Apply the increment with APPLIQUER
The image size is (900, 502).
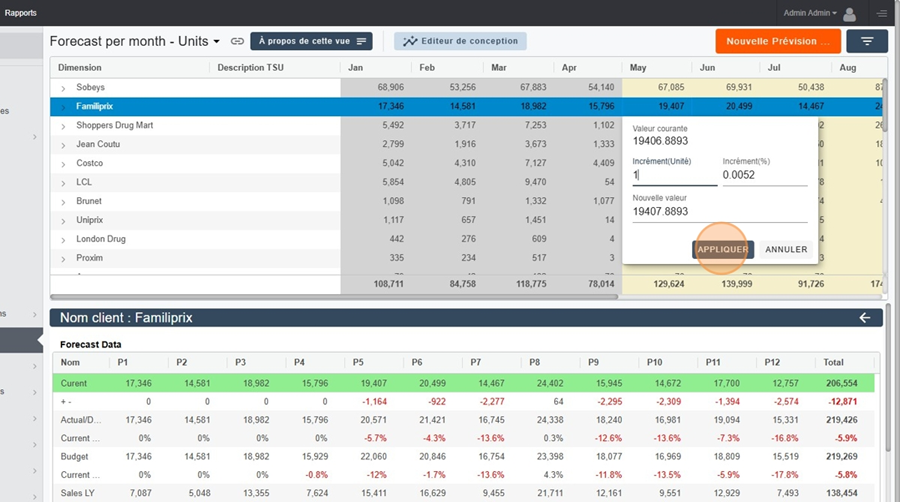click(x=723, y=250)
